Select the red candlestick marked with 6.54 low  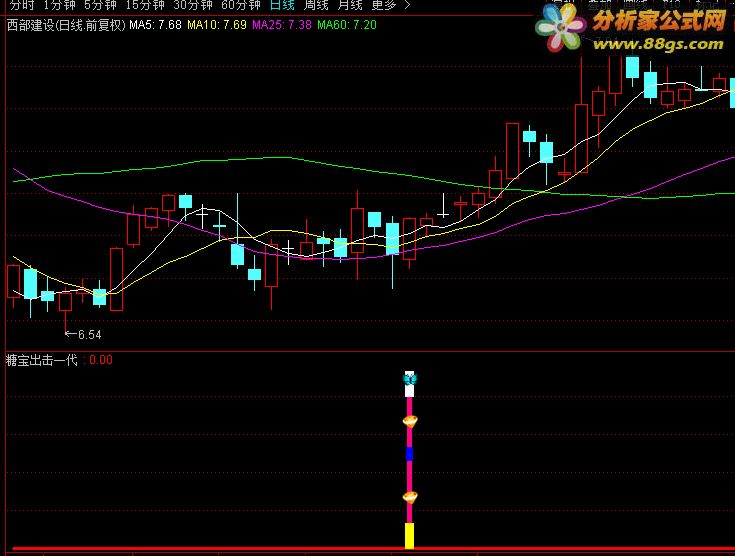coord(65,302)
